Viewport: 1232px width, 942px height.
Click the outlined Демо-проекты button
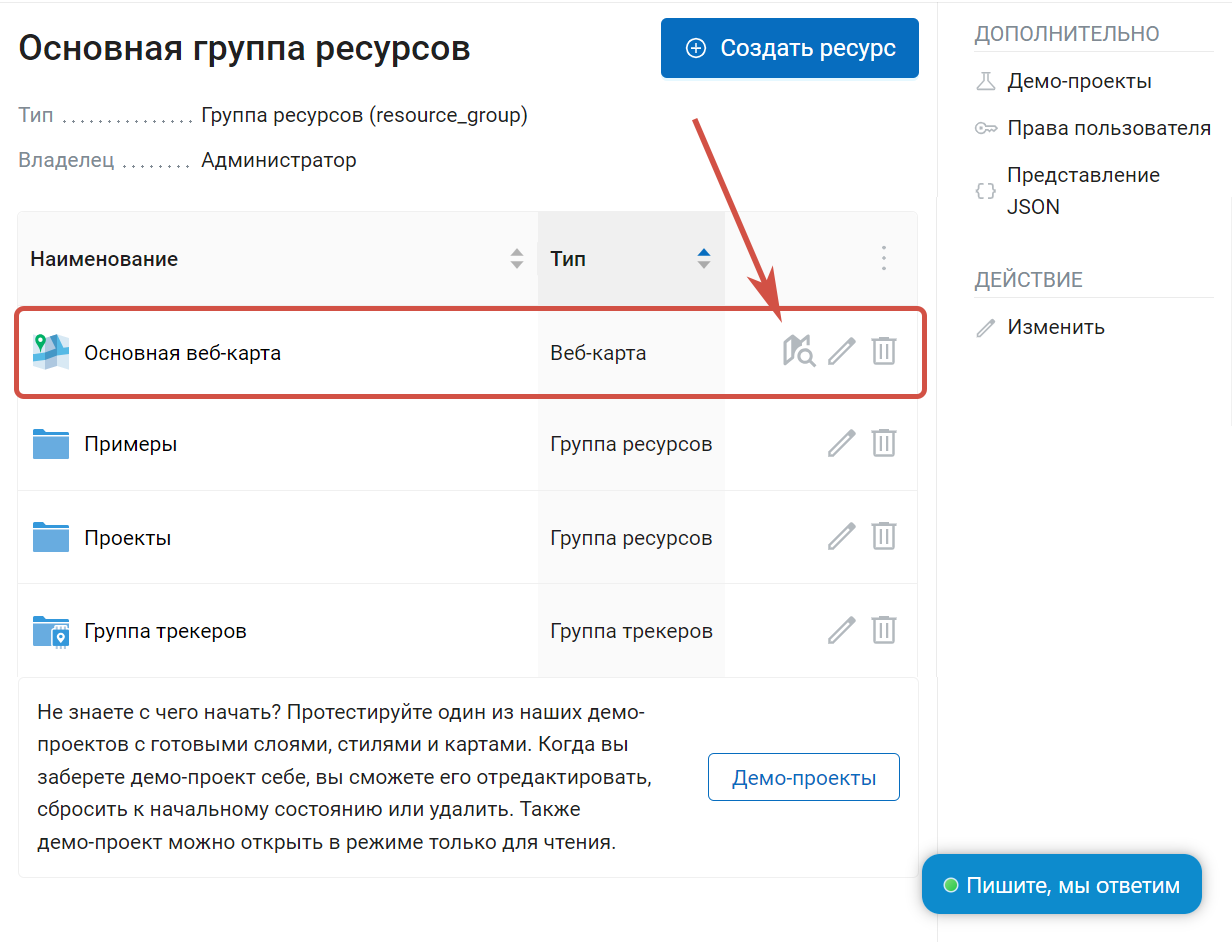(x=803, y=778)
